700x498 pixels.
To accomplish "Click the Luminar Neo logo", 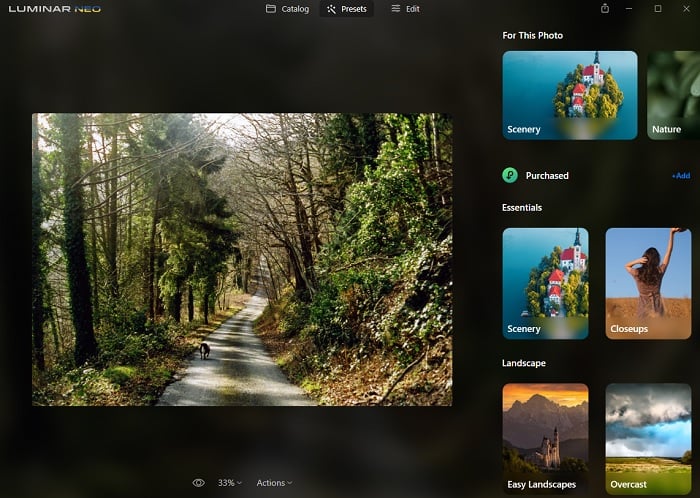I will click(54, 9).
